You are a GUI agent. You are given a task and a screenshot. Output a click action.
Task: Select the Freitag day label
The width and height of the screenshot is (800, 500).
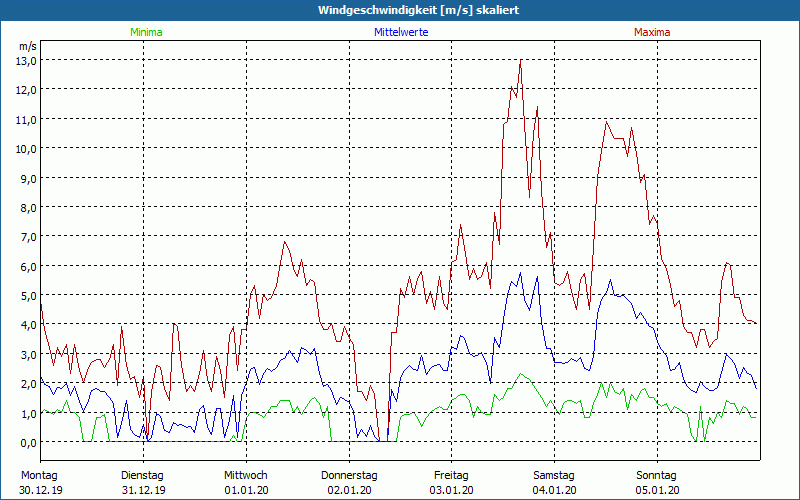point(451,475)
